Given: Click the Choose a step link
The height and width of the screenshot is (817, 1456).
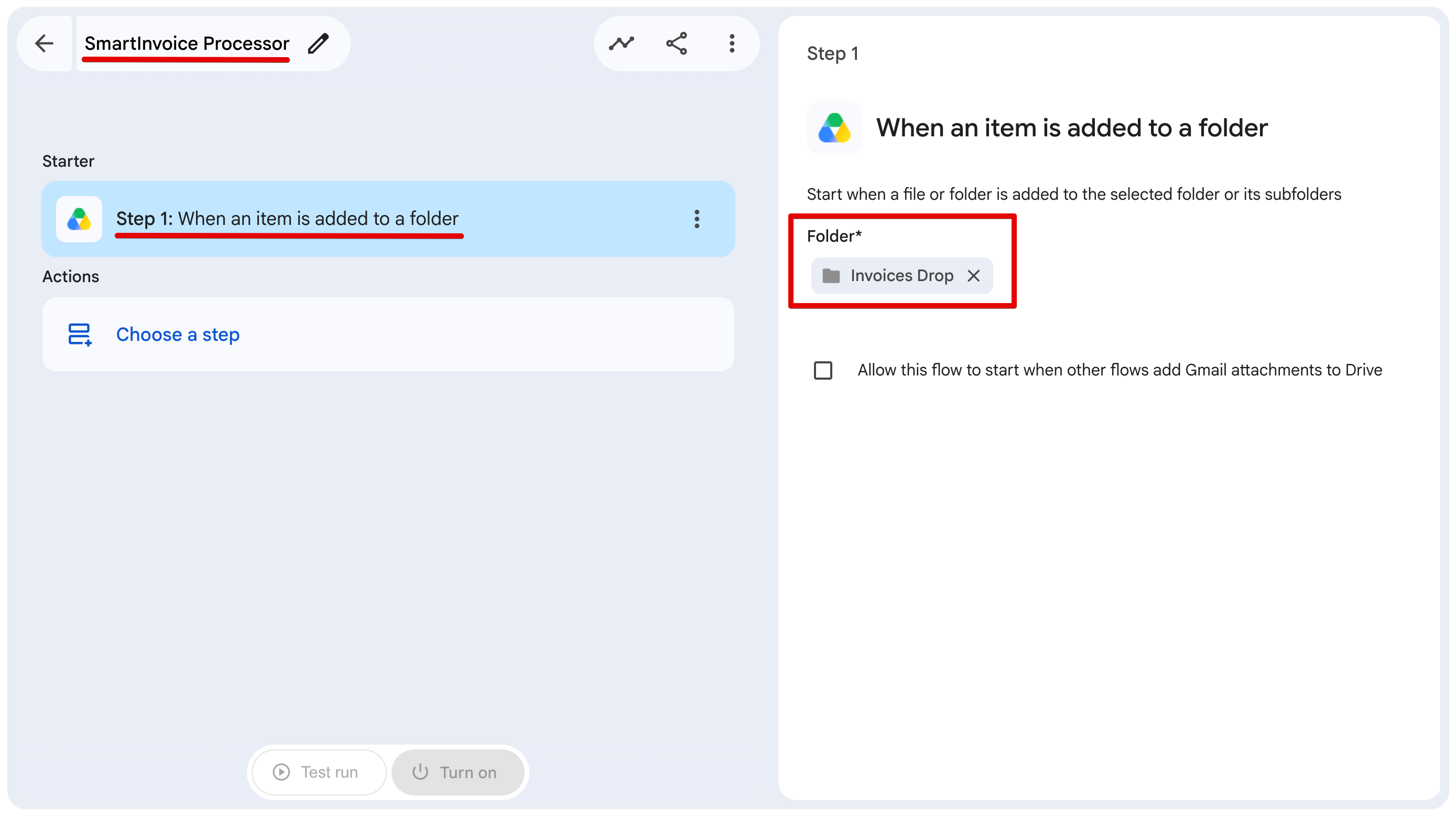Looking at the screenshot, I should point(178,334).
